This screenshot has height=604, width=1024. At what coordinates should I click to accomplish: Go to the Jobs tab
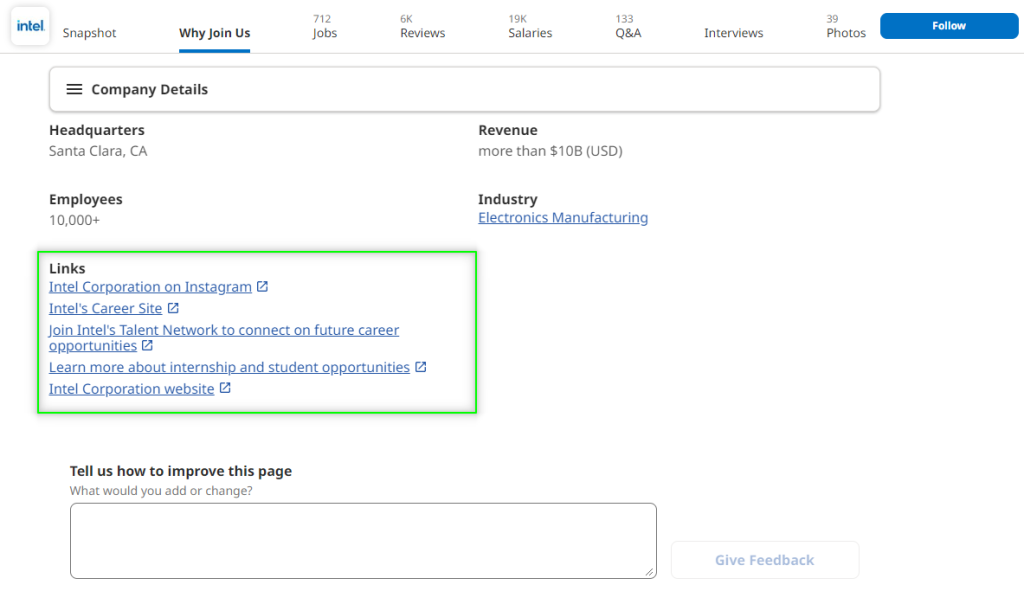[324, 27]
